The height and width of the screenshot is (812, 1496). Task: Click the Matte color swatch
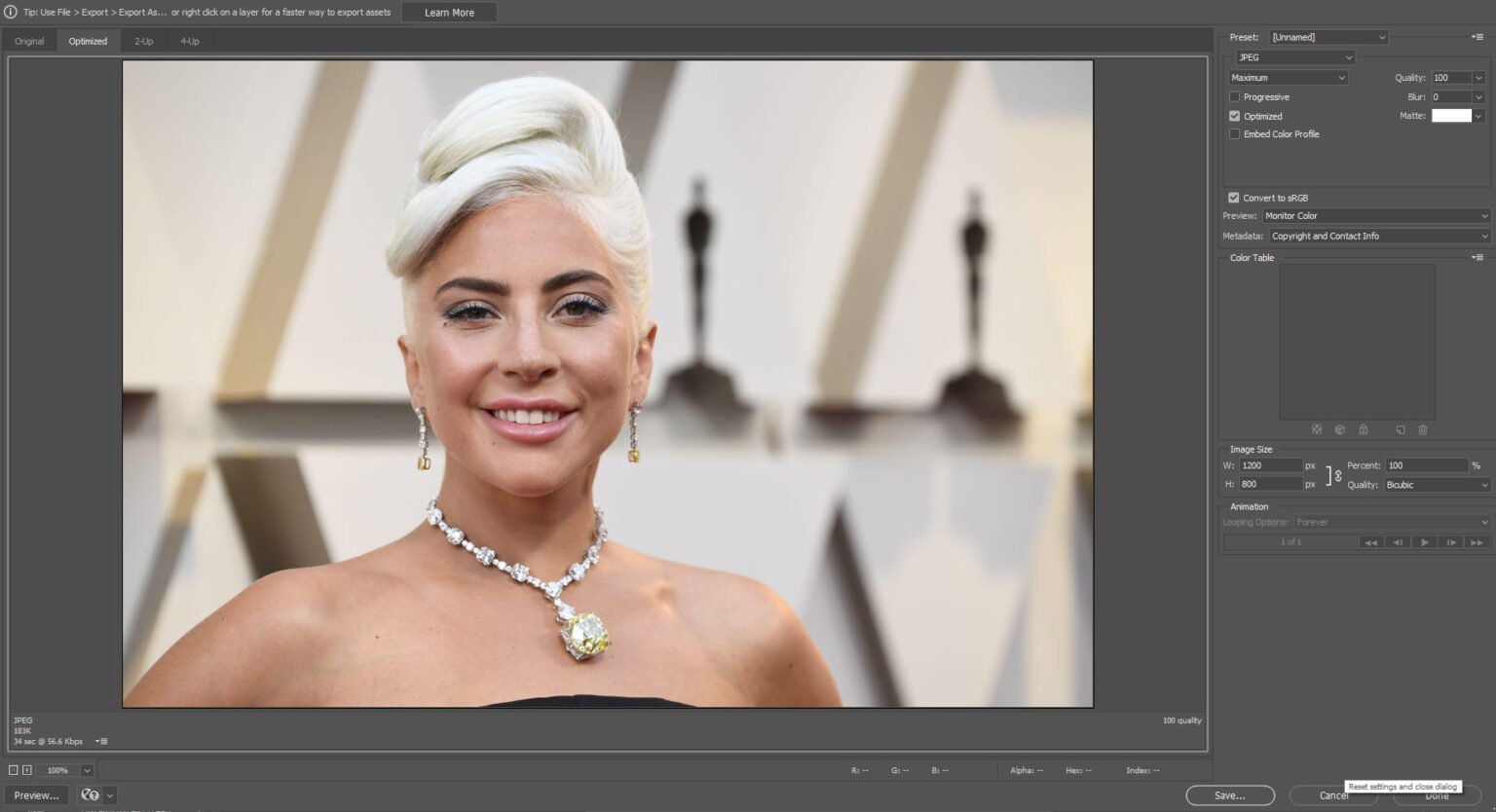[x=1452, y=115]
